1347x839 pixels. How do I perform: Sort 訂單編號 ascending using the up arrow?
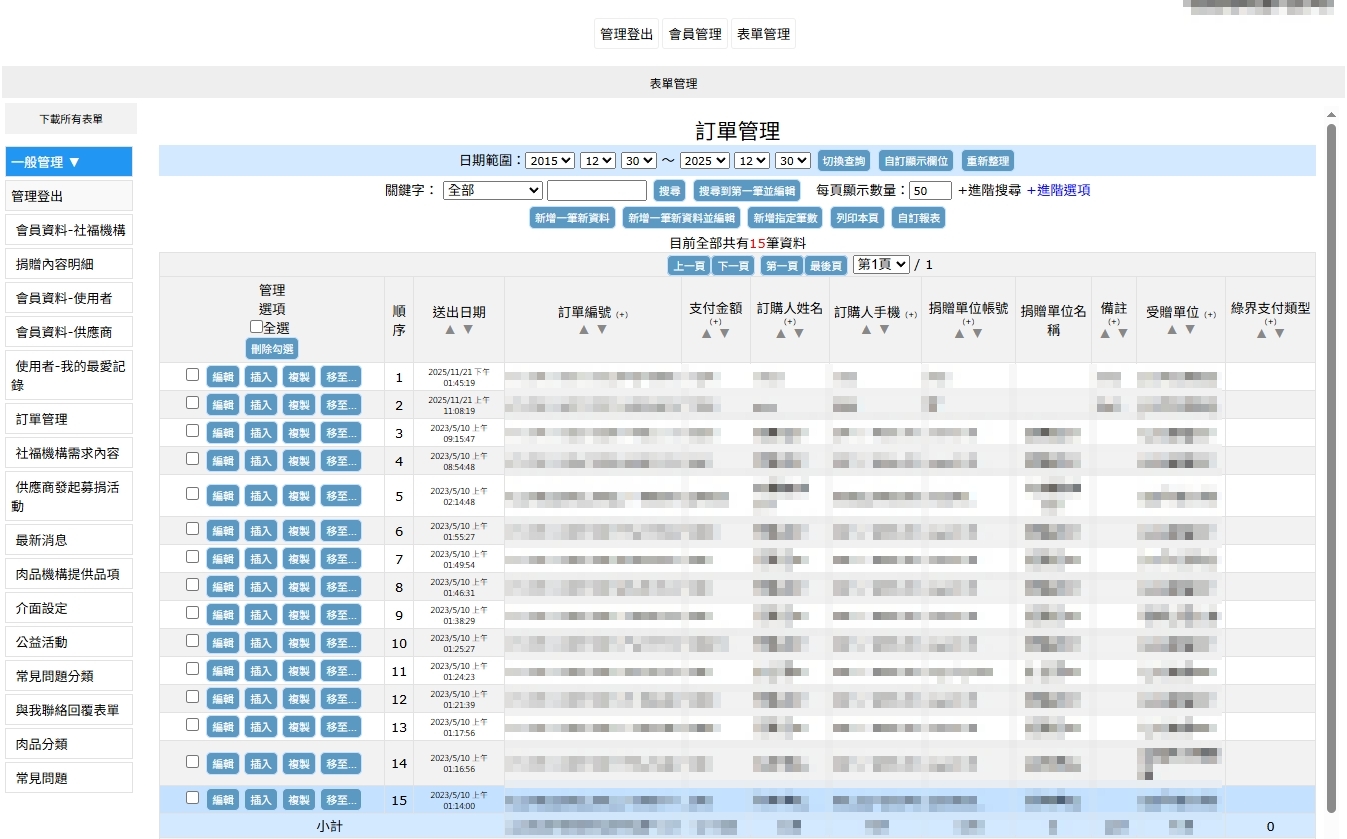tap(584, 330)
